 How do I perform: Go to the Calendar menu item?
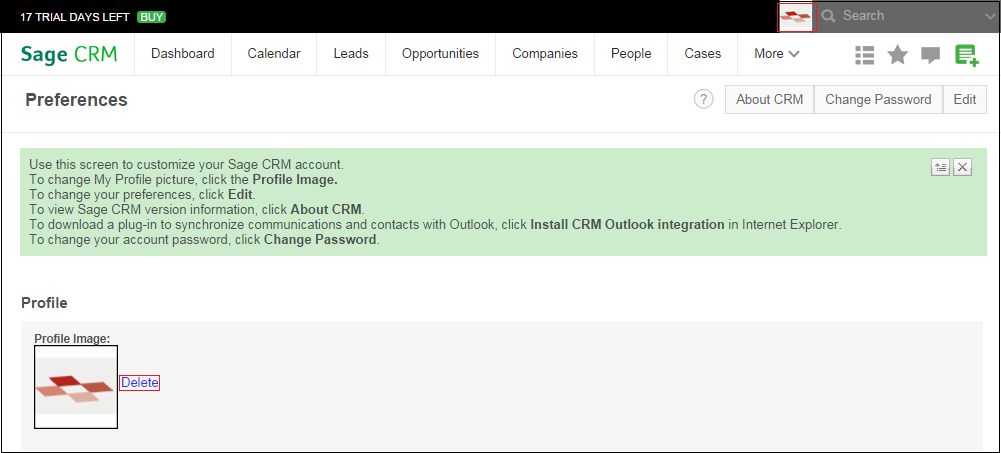(x=274, y=54)
